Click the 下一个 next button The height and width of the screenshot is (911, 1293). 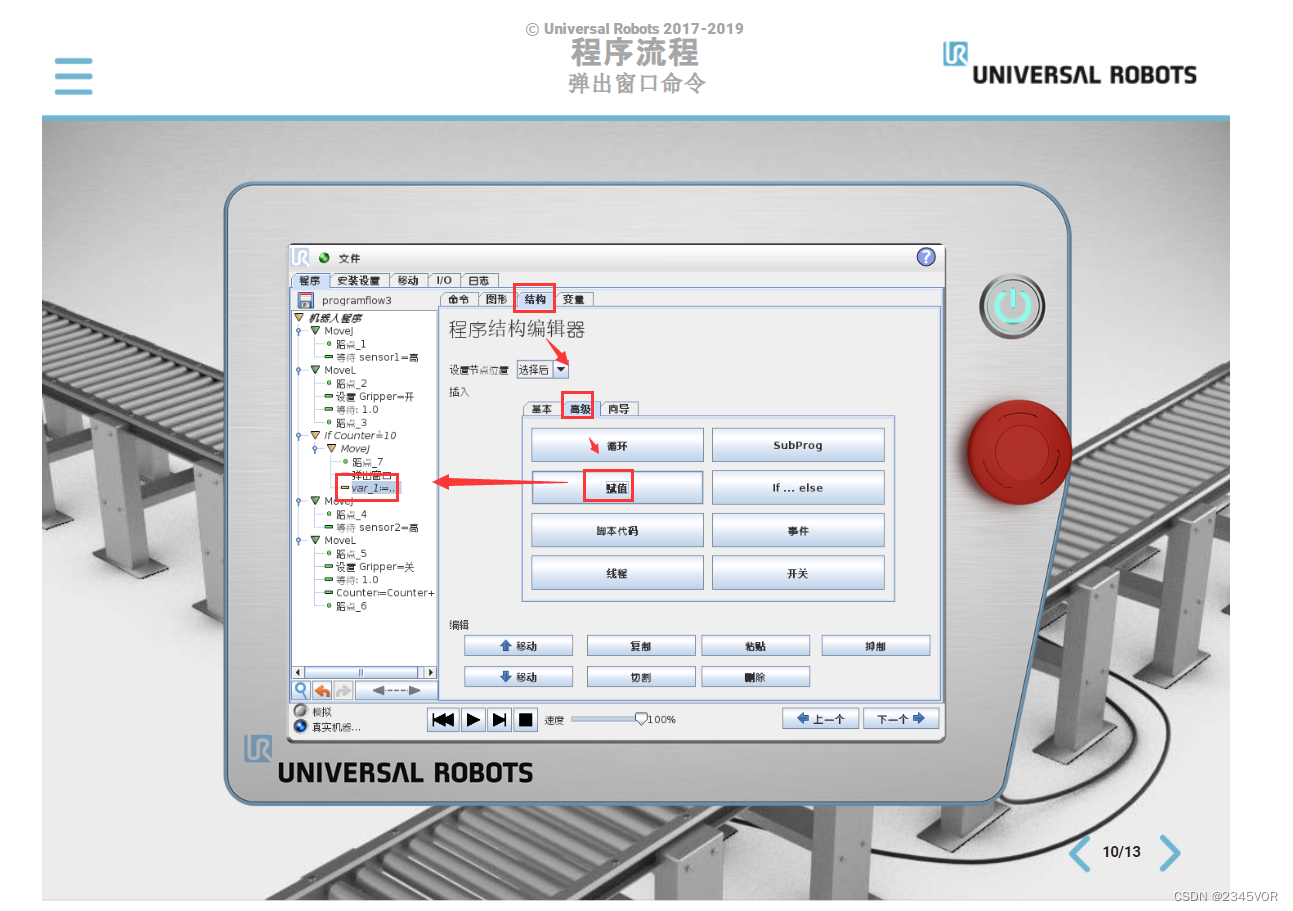coord(901,718)
